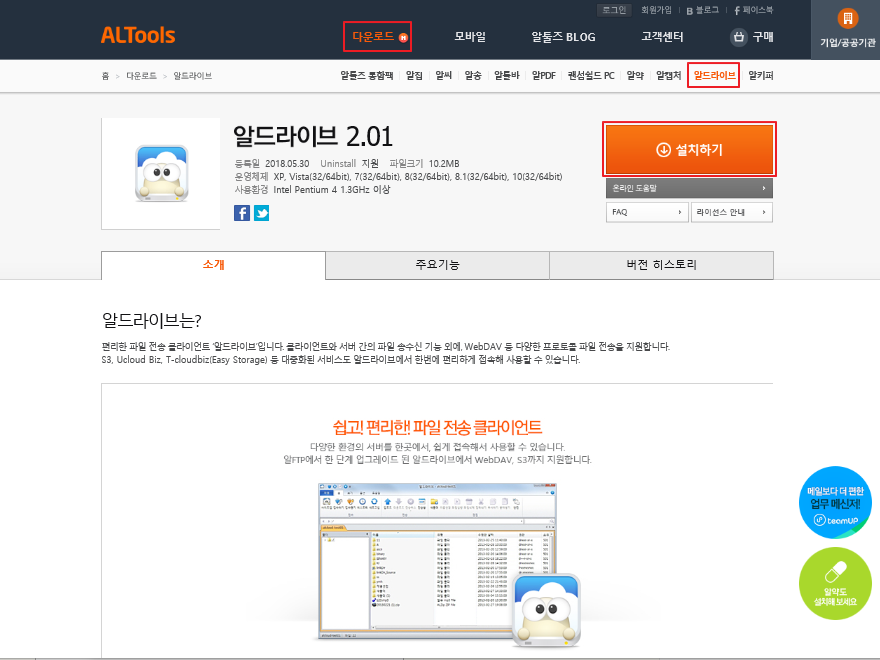Select 알키퍼 in the product bar
Image resolution: width=880 pixels, height=660 pixels.
coord(760,75)
